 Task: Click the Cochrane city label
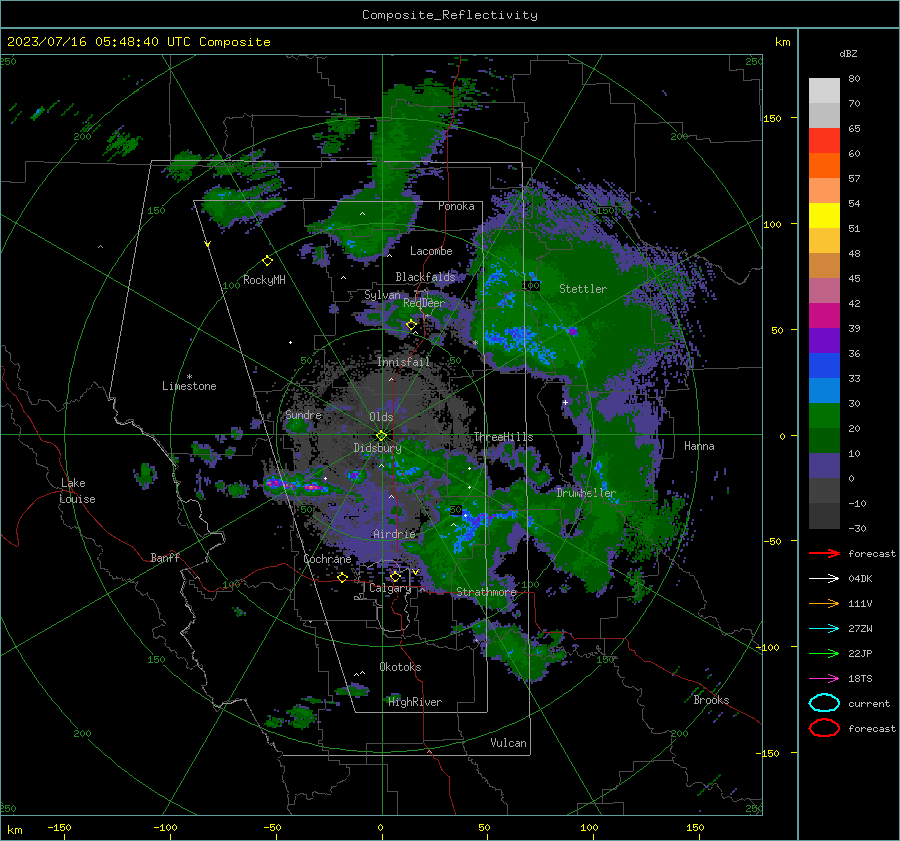(327, 559)
